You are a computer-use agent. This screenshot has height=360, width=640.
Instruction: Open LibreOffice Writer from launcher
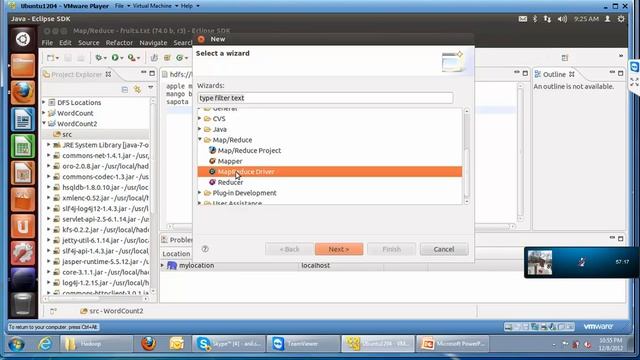pos(23,119)
